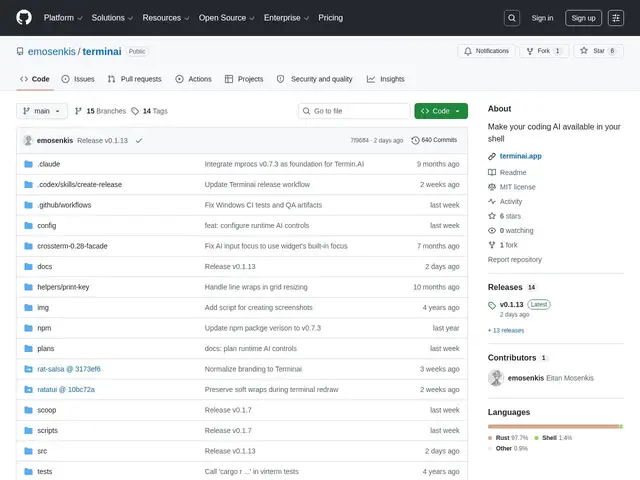Star the terminai repository
The height and width of the screenshot is (480, 640).
[x=598, y=51]
